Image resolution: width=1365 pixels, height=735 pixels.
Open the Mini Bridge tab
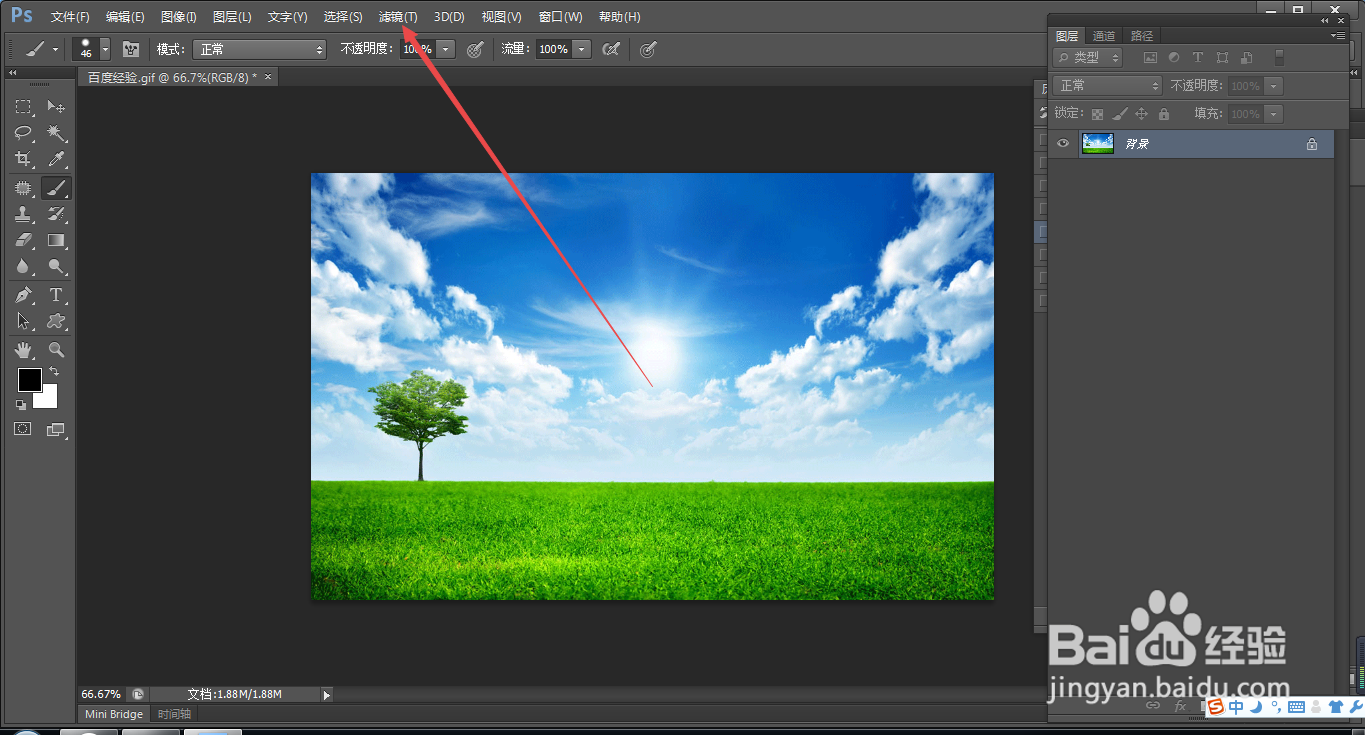pyautogui.click(x=114, y=714)
